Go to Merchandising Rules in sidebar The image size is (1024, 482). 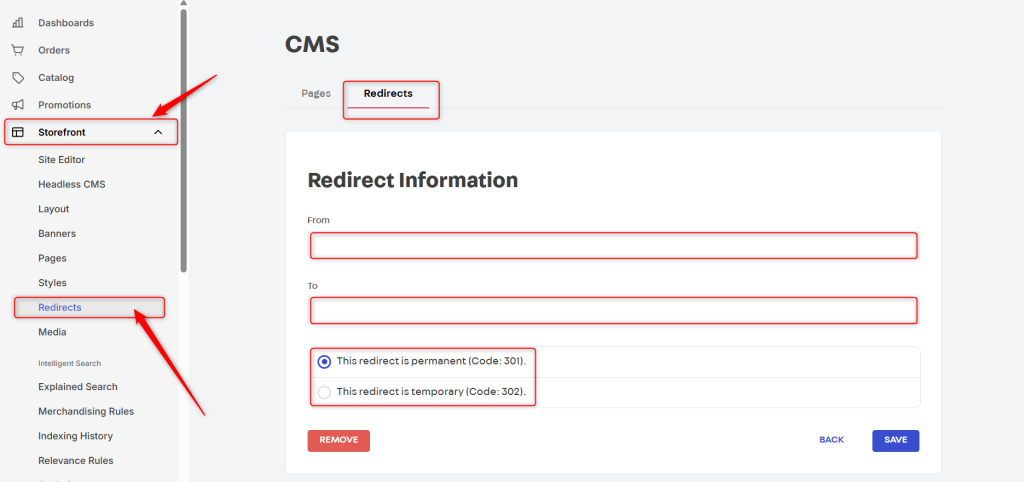(86, 412)
